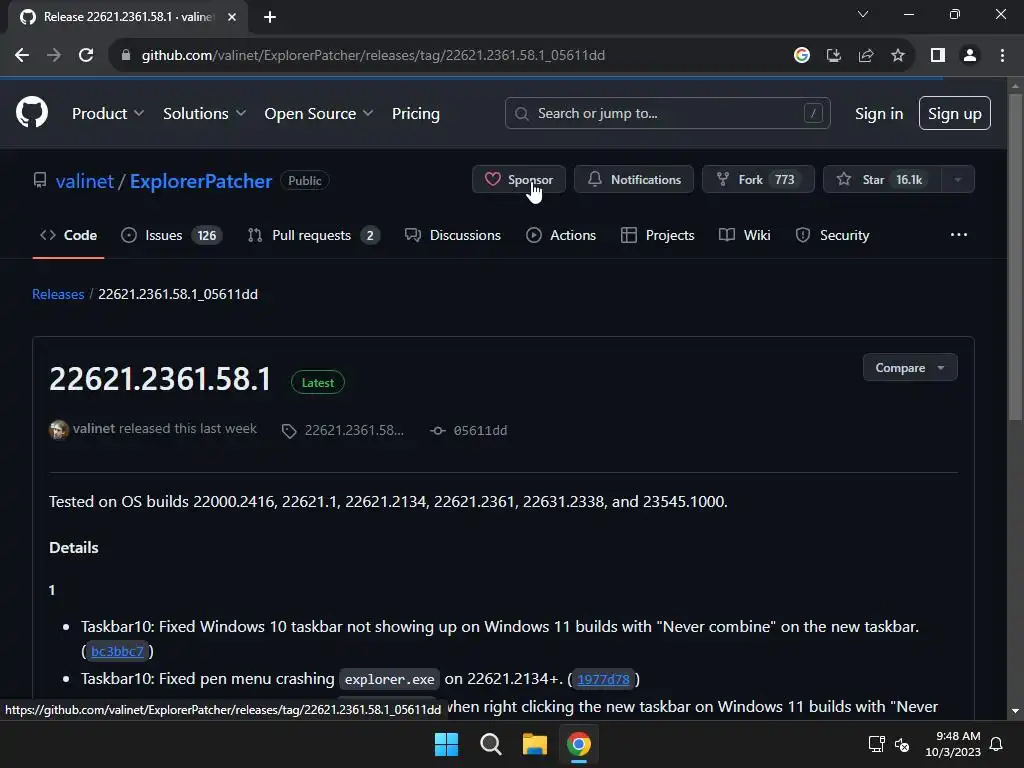This screenshot has width=1024, height=768.
Task: Open commit 05611dd link
Action: point(468,430)
